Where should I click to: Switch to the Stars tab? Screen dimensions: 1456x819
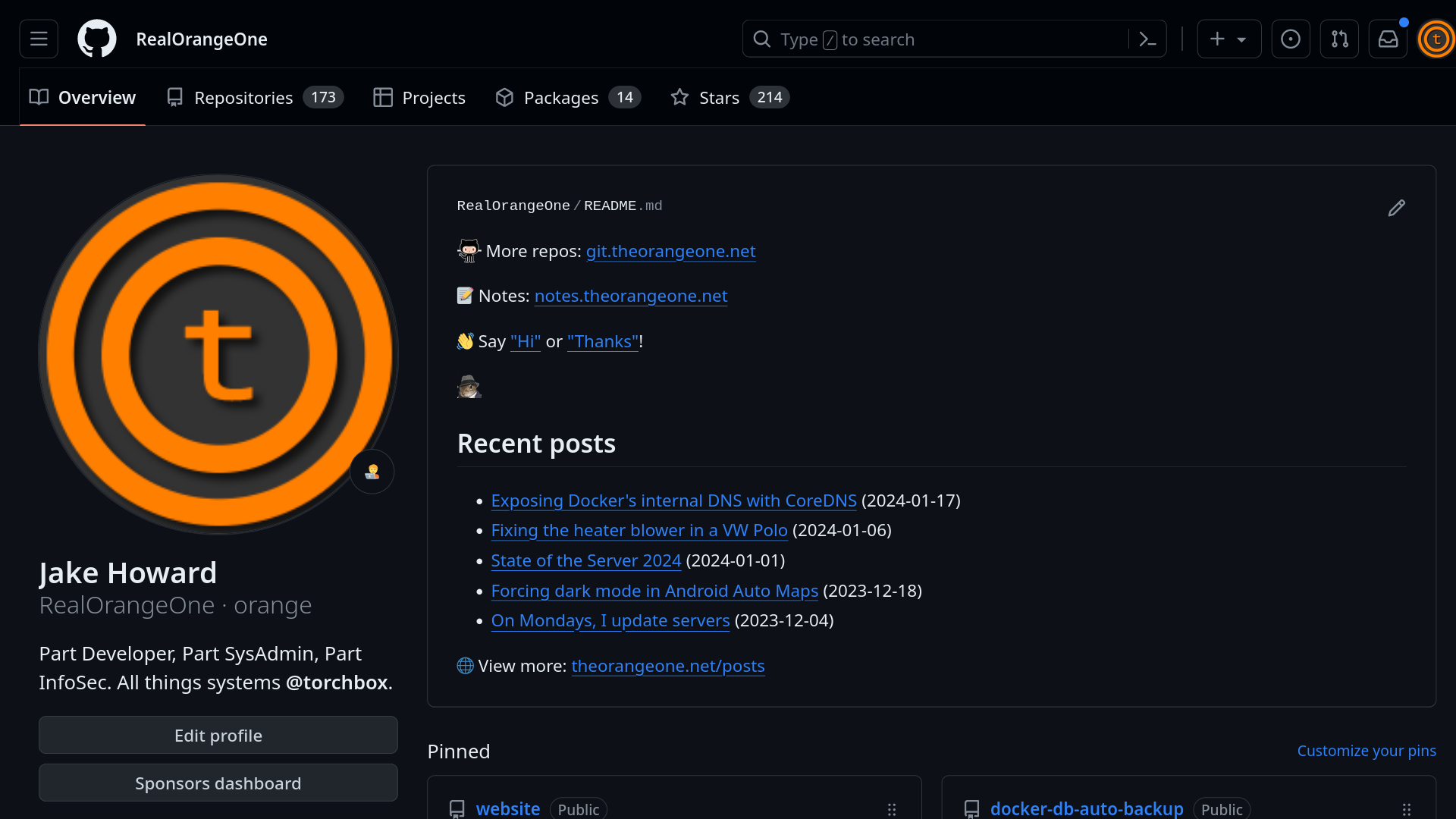730,97
